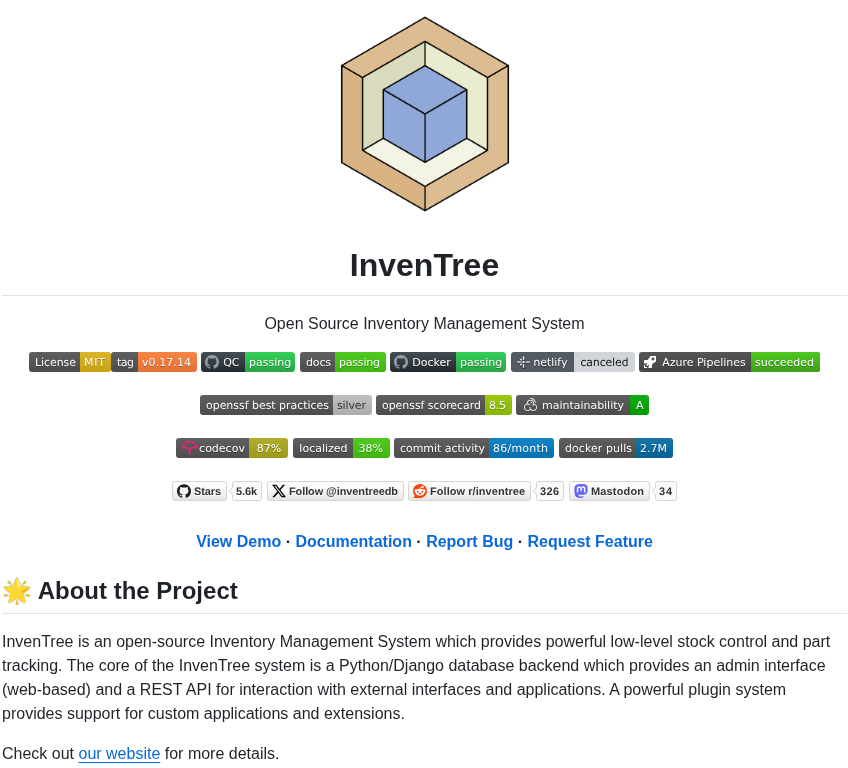This screenshot has height=768, width=848.
Task: Open the localized 38% badge
Action: (x=341, y=448)
